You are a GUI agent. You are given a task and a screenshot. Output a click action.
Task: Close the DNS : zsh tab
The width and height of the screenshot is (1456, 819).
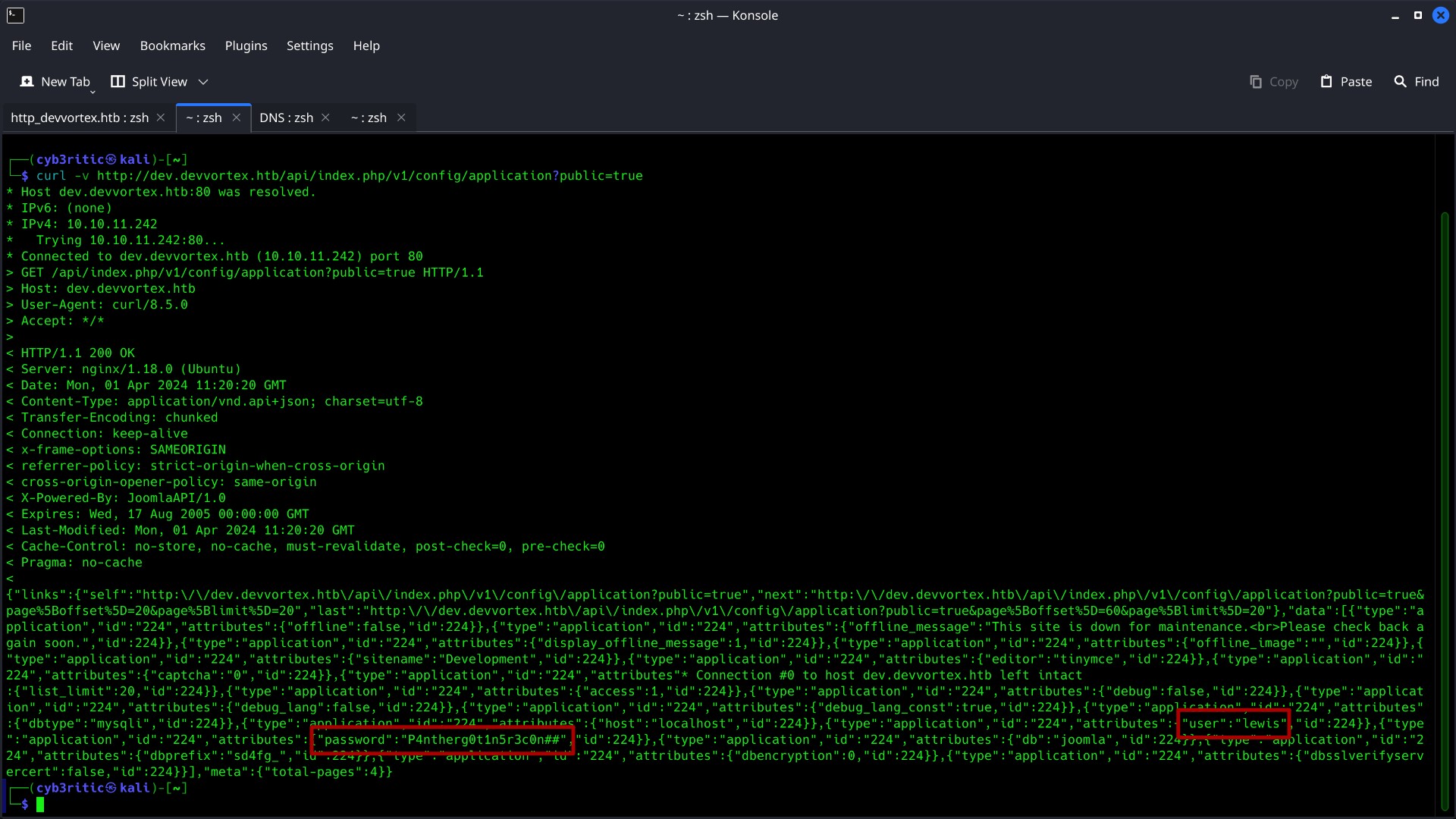(x=325, y=118)
